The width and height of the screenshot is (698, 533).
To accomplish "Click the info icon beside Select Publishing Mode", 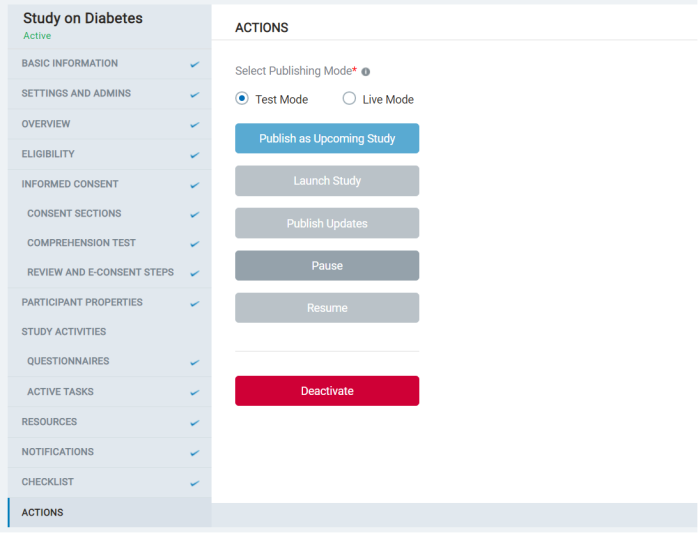I will tap(365, 72).
